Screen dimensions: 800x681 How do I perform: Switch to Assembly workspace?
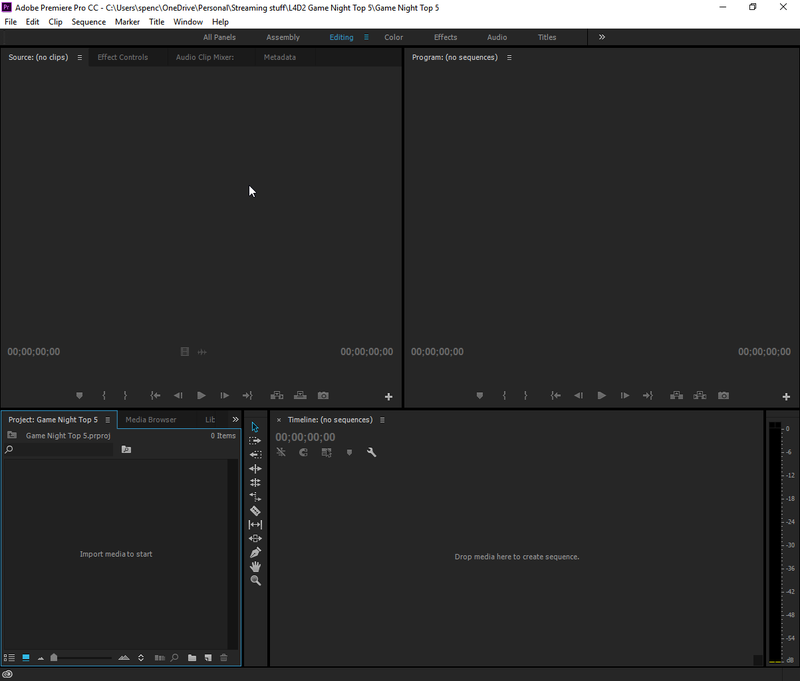283,37
